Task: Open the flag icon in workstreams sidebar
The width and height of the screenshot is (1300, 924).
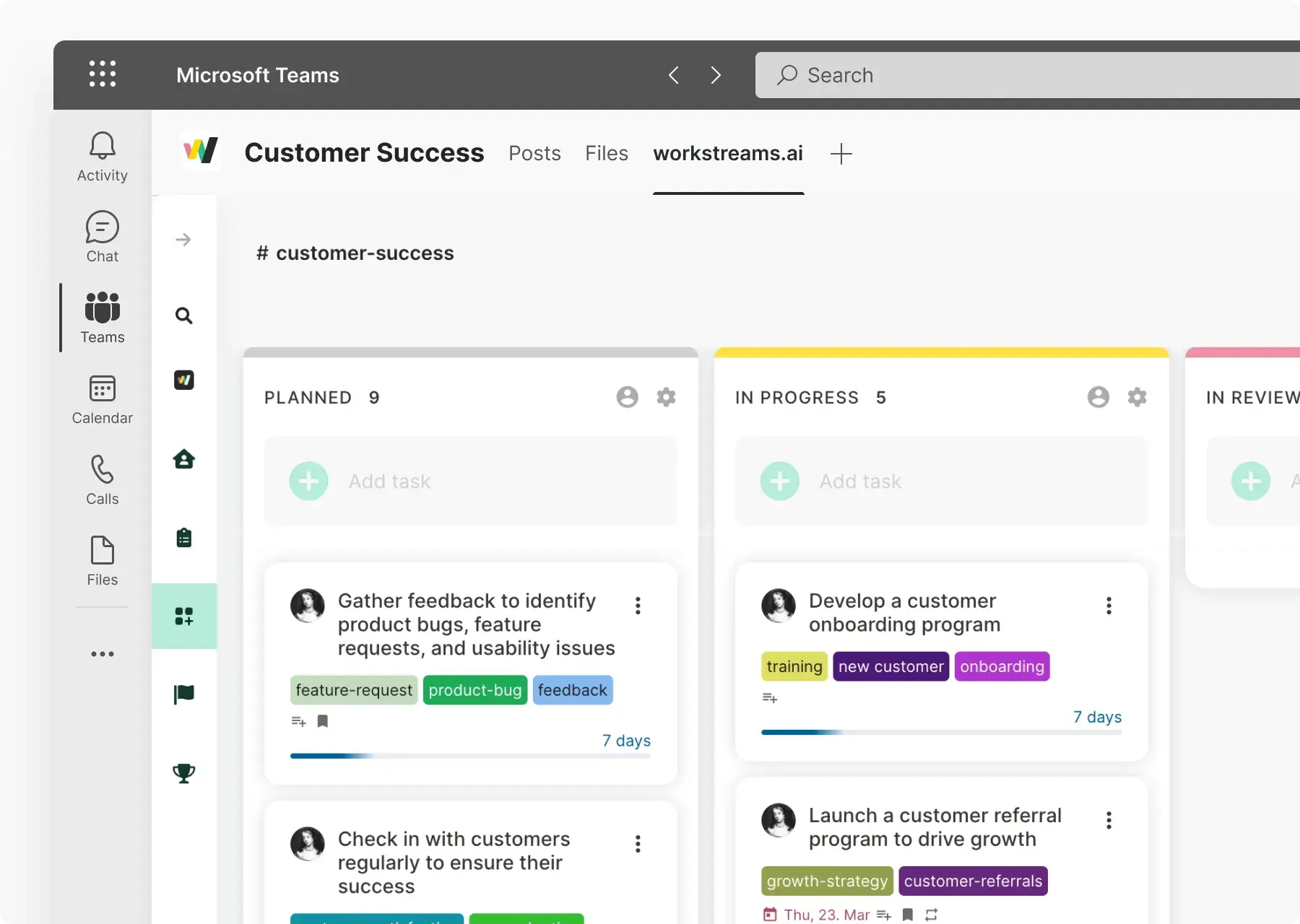Action: tap(183, 694)
